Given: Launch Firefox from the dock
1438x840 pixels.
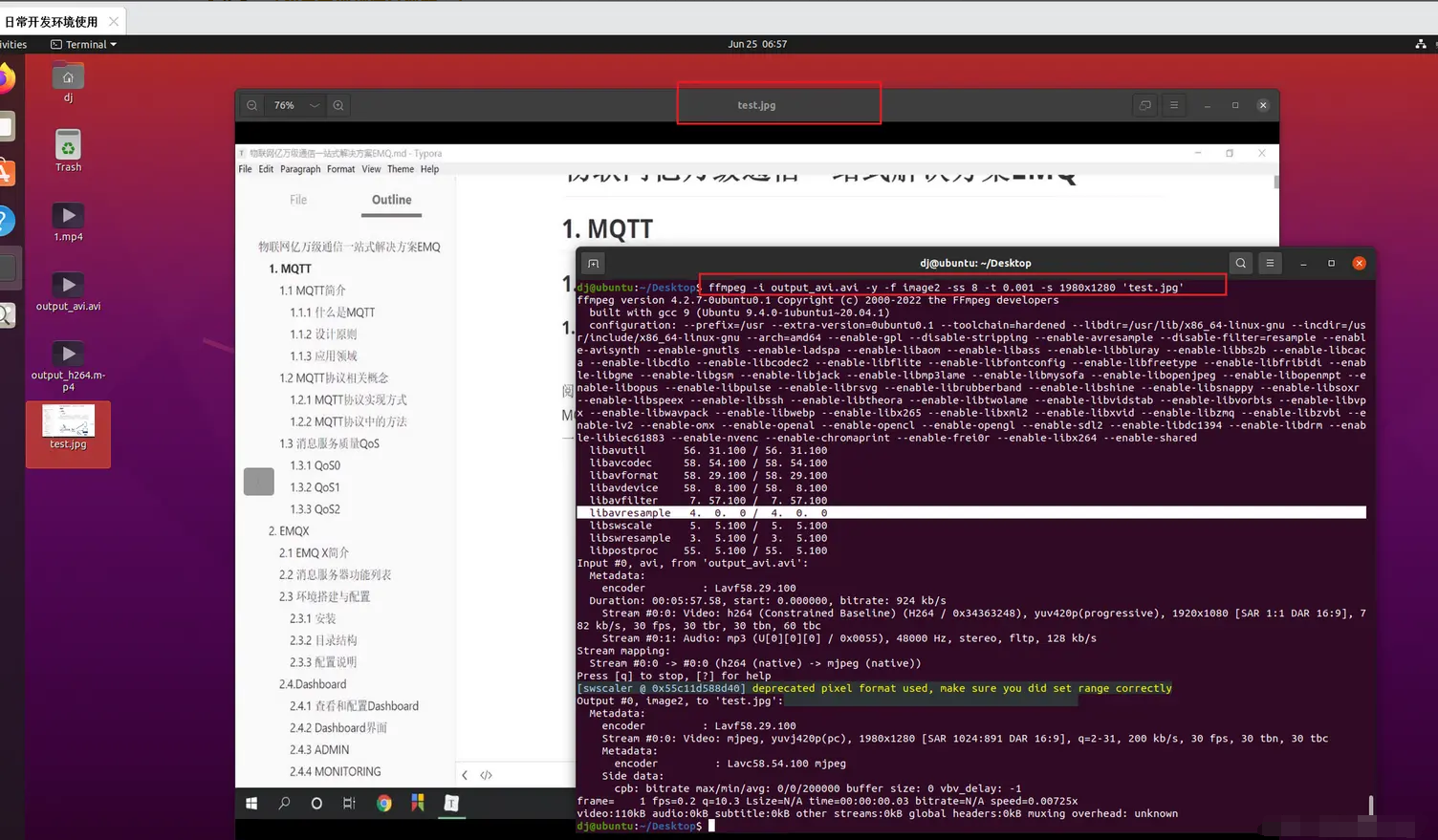Looking at the screenshot, I should [6, 78].
